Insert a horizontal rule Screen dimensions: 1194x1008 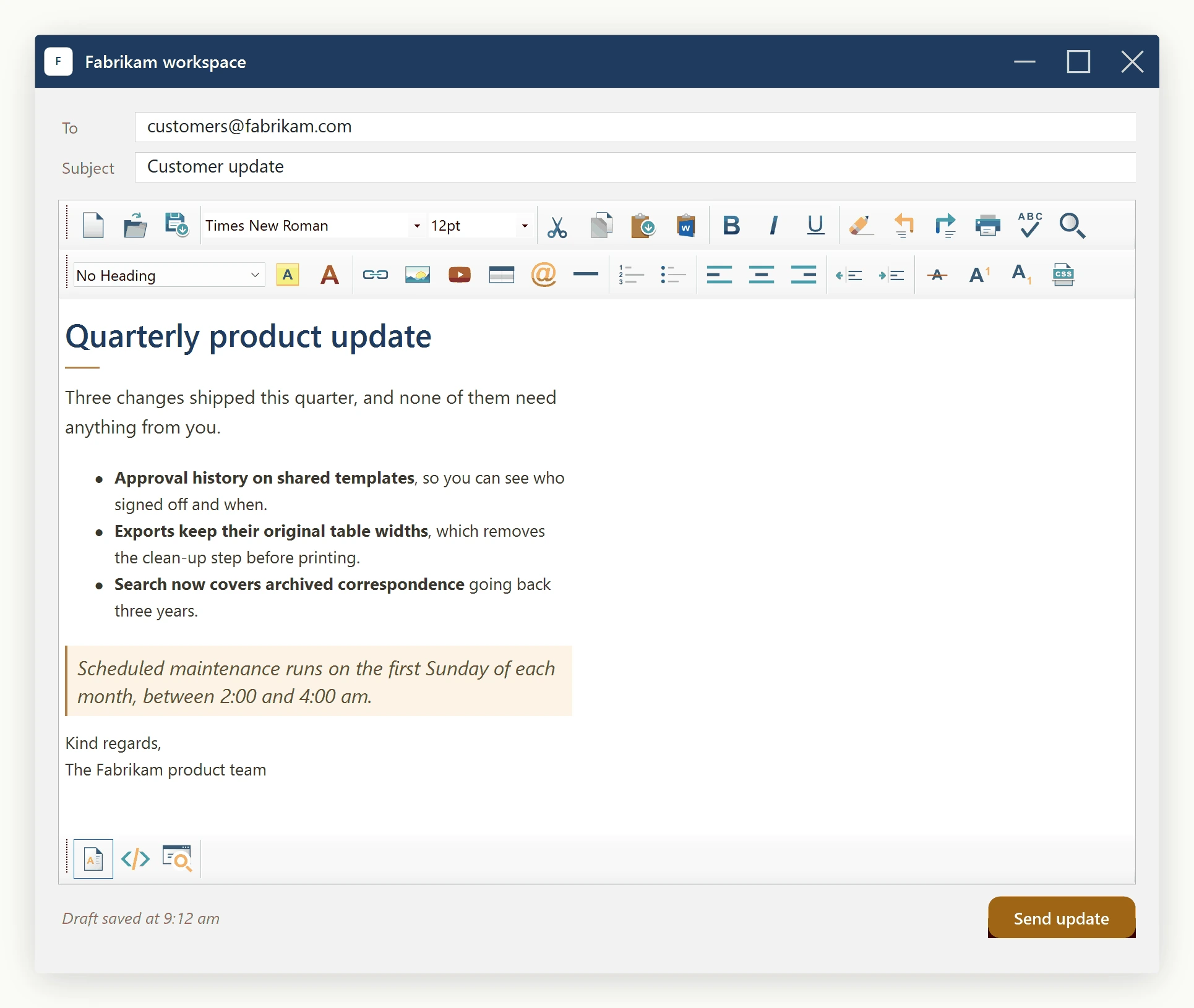(586, 274)
